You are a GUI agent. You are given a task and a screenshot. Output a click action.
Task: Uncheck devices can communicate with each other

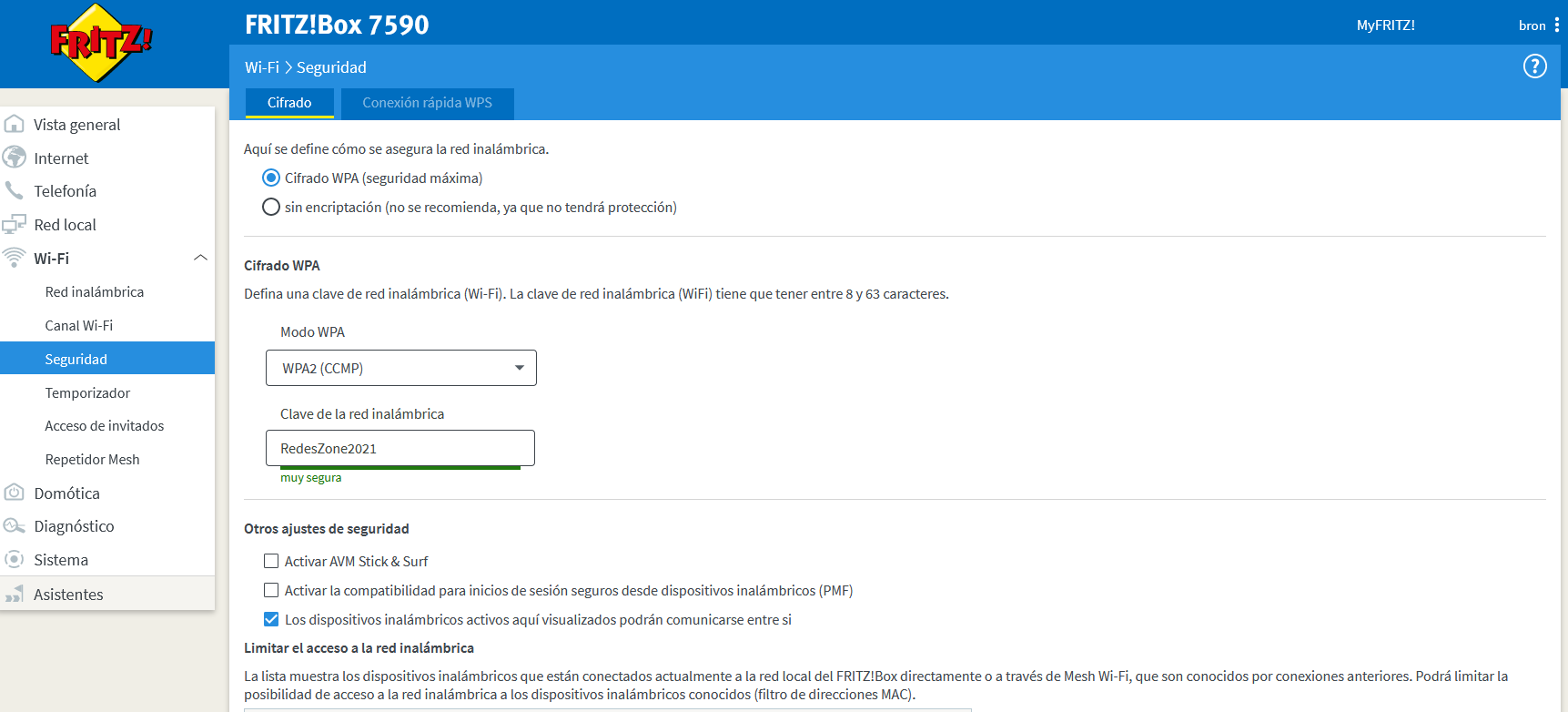(x=271, y=619)
